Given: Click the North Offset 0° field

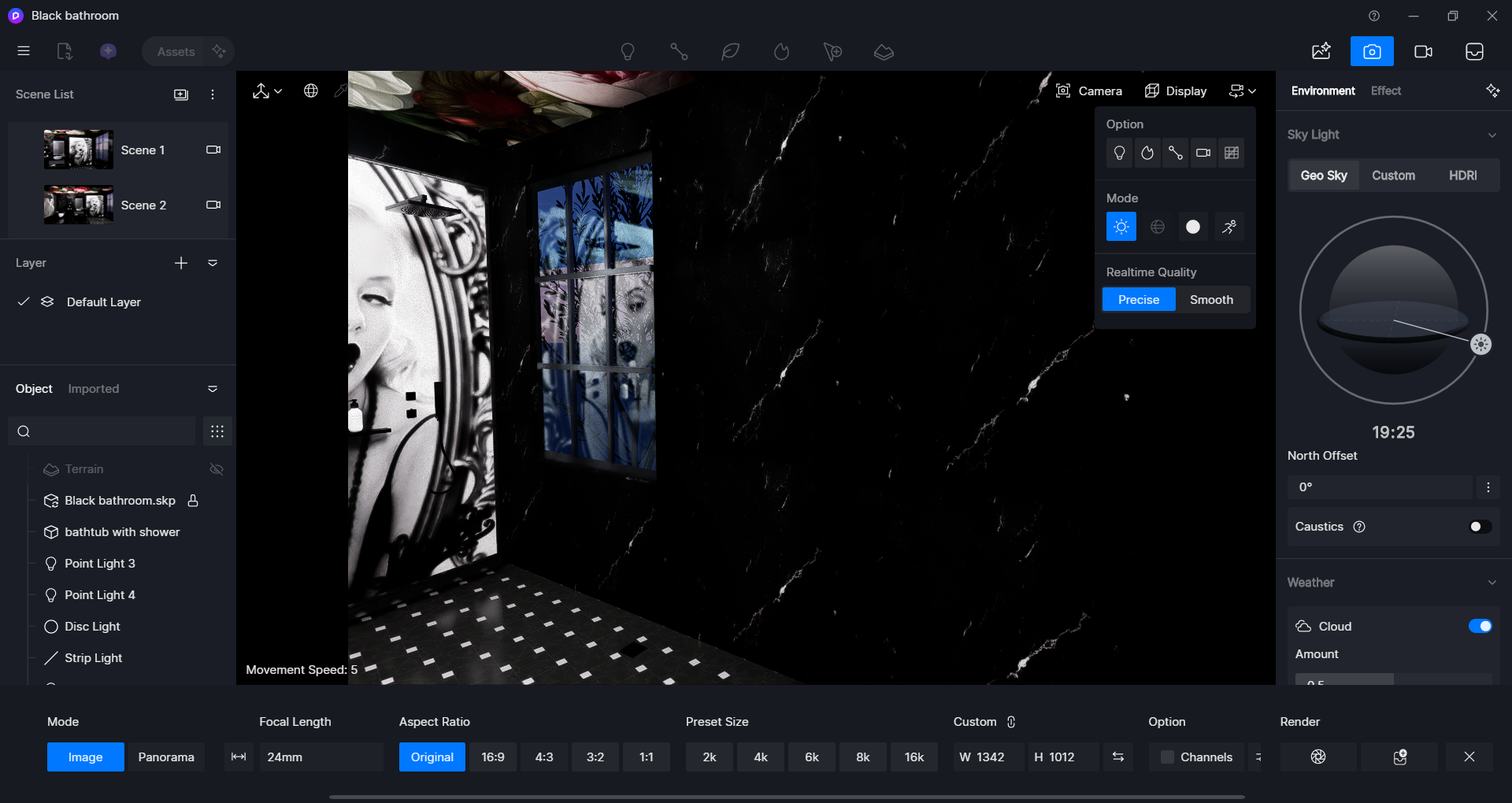Looking at the screenshot, I should click(x=1380, y=487).
